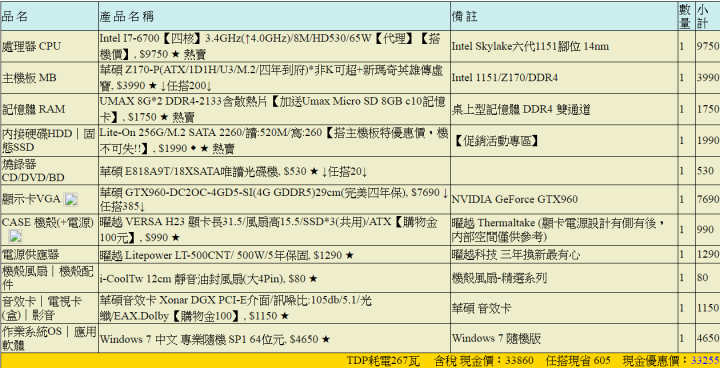The height and width of the screenshot is (368, 720).
Task: Click the broken image icon under CASE 機殼(+電源)
Action: pos(16,236)
